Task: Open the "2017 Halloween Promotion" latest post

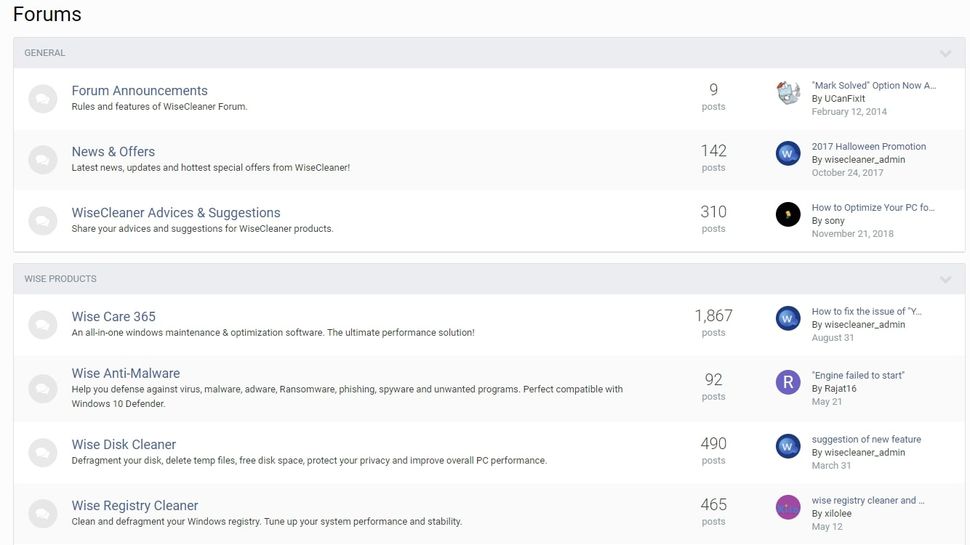Action: click(x=868, y=146)
